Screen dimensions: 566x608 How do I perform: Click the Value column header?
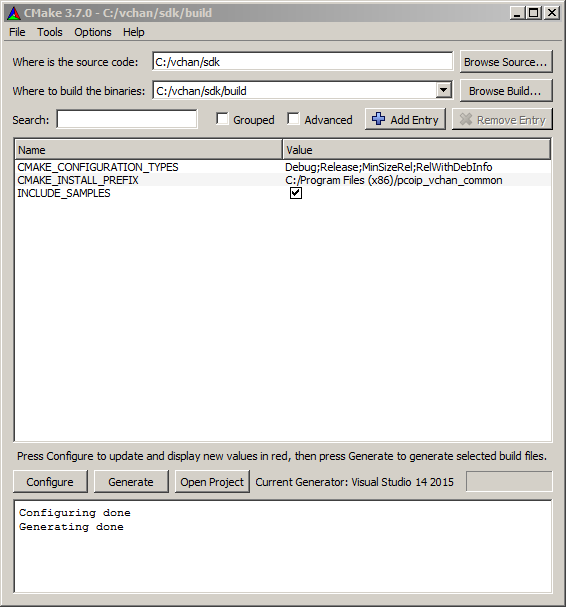416,150
